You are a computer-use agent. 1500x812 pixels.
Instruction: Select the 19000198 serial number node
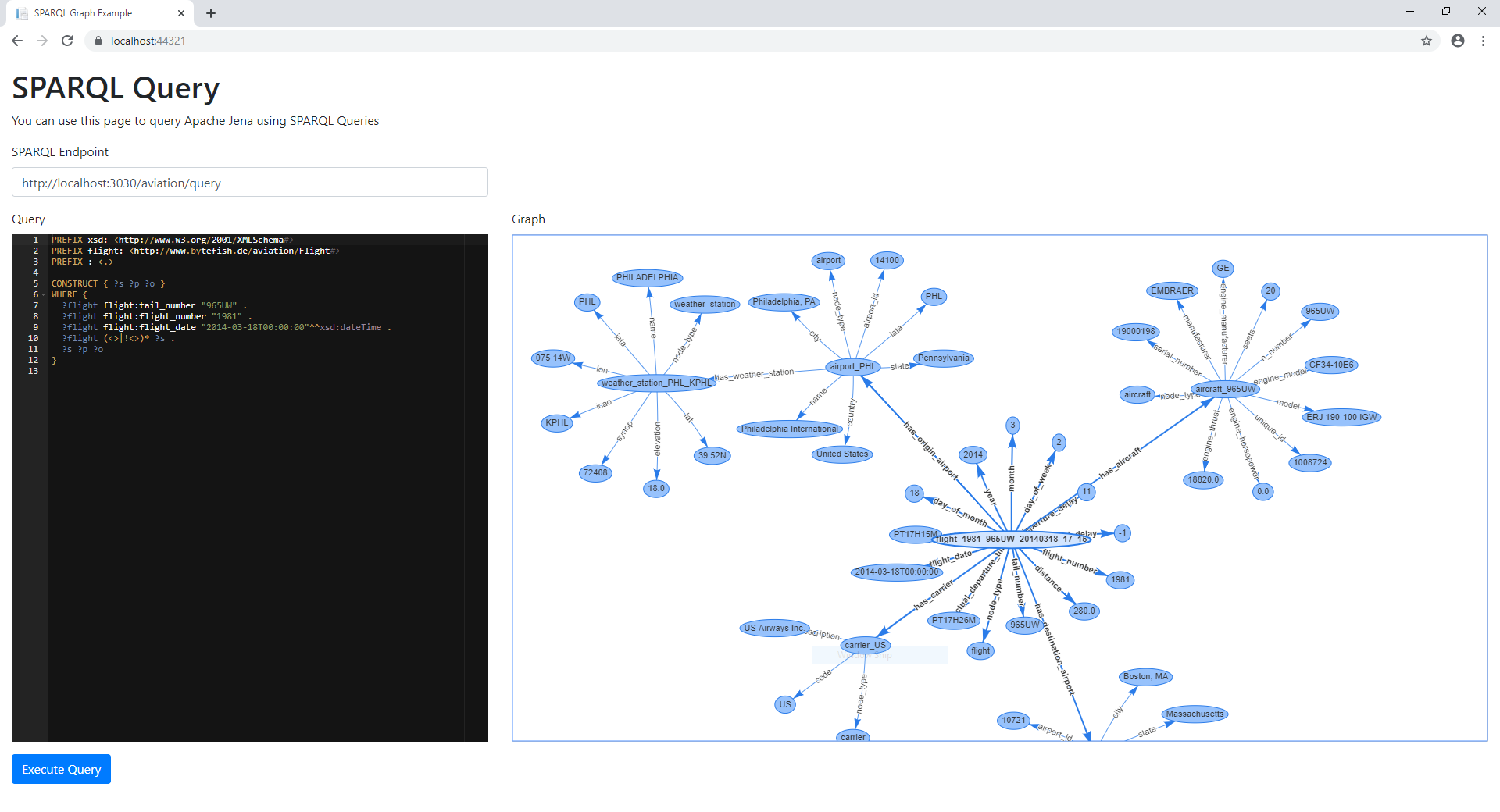[1135, 331]
